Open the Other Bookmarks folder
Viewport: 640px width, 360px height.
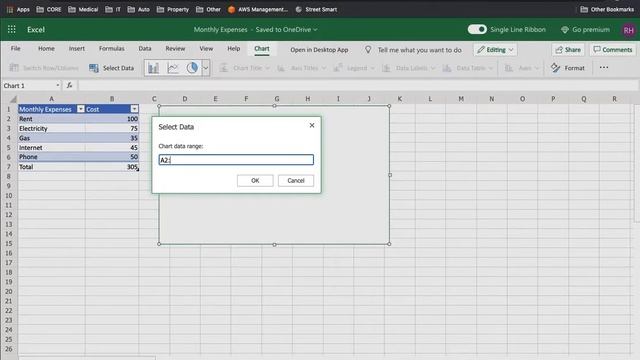[x=607, y=9]
